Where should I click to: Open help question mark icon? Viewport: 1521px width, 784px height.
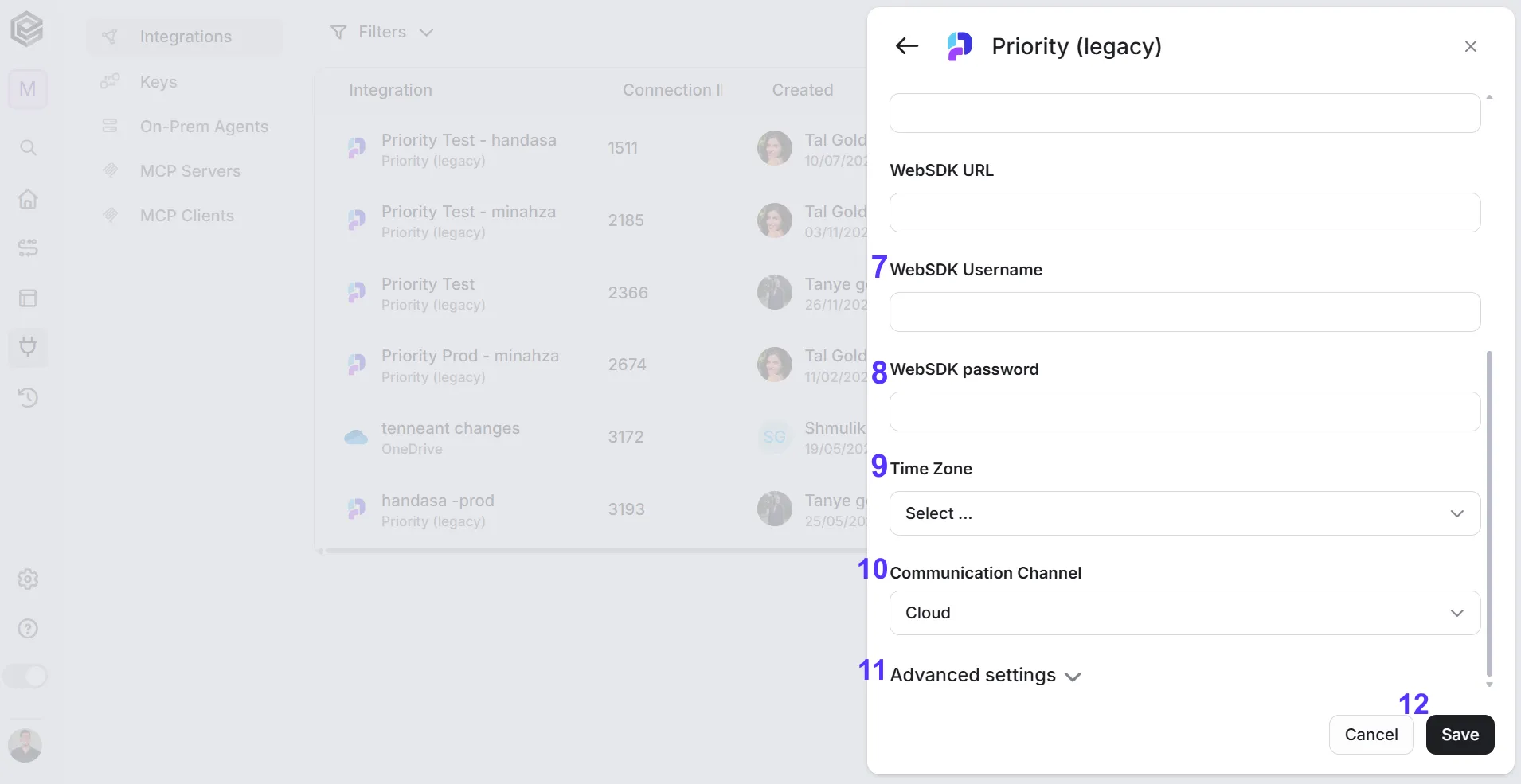pyautogui.click(x=28, y=629)
